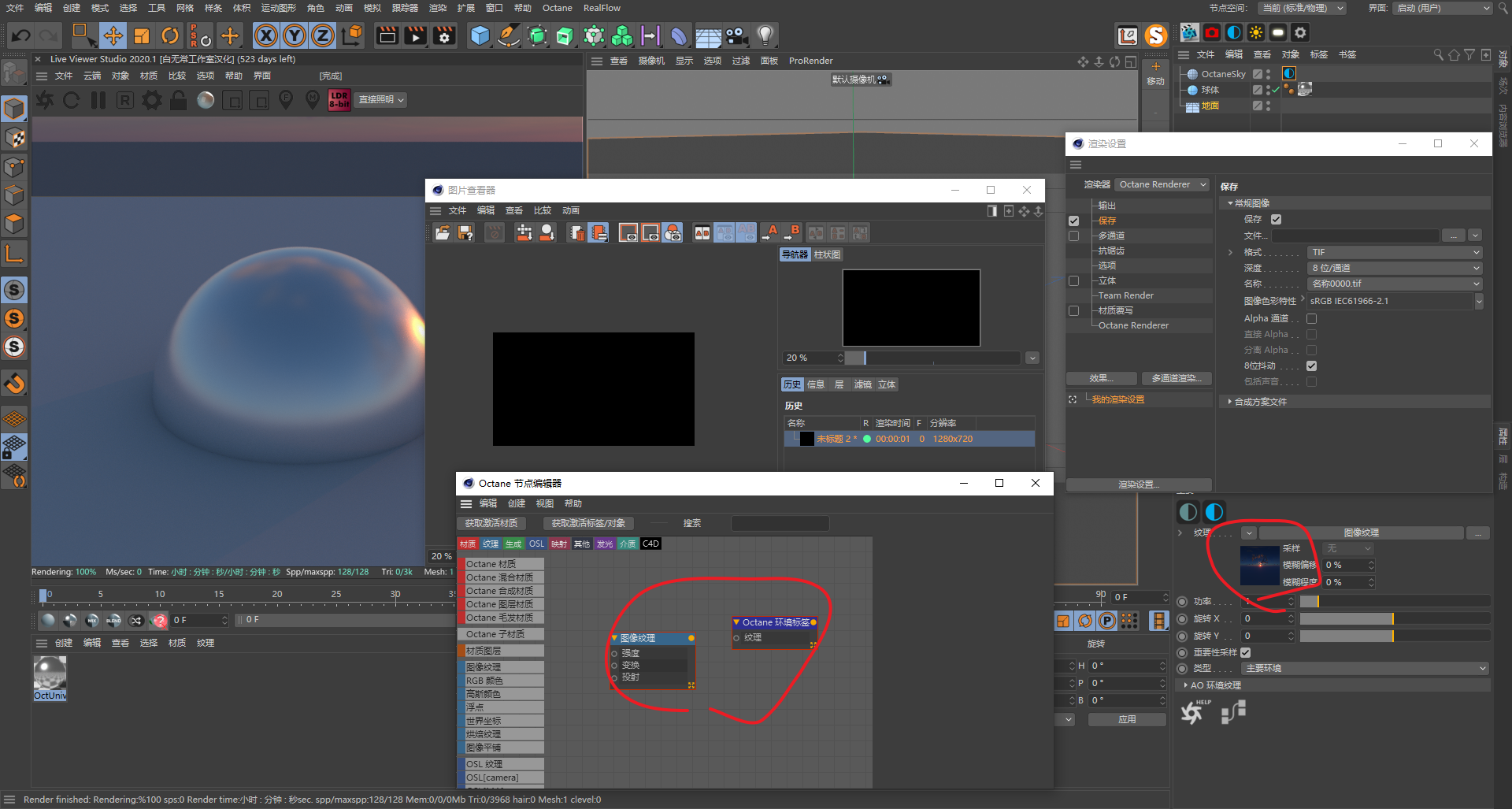This screenshot has height=809, width=1512.
Task: Select the OctUniv material thumbnail
Action: [x=50, y=677]
